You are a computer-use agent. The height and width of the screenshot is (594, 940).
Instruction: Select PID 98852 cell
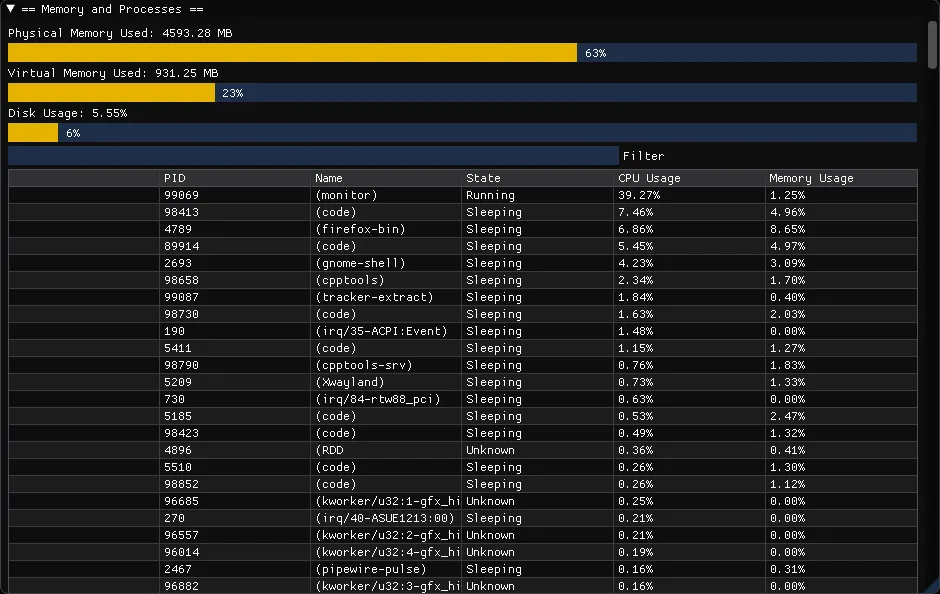coord(182,484)
